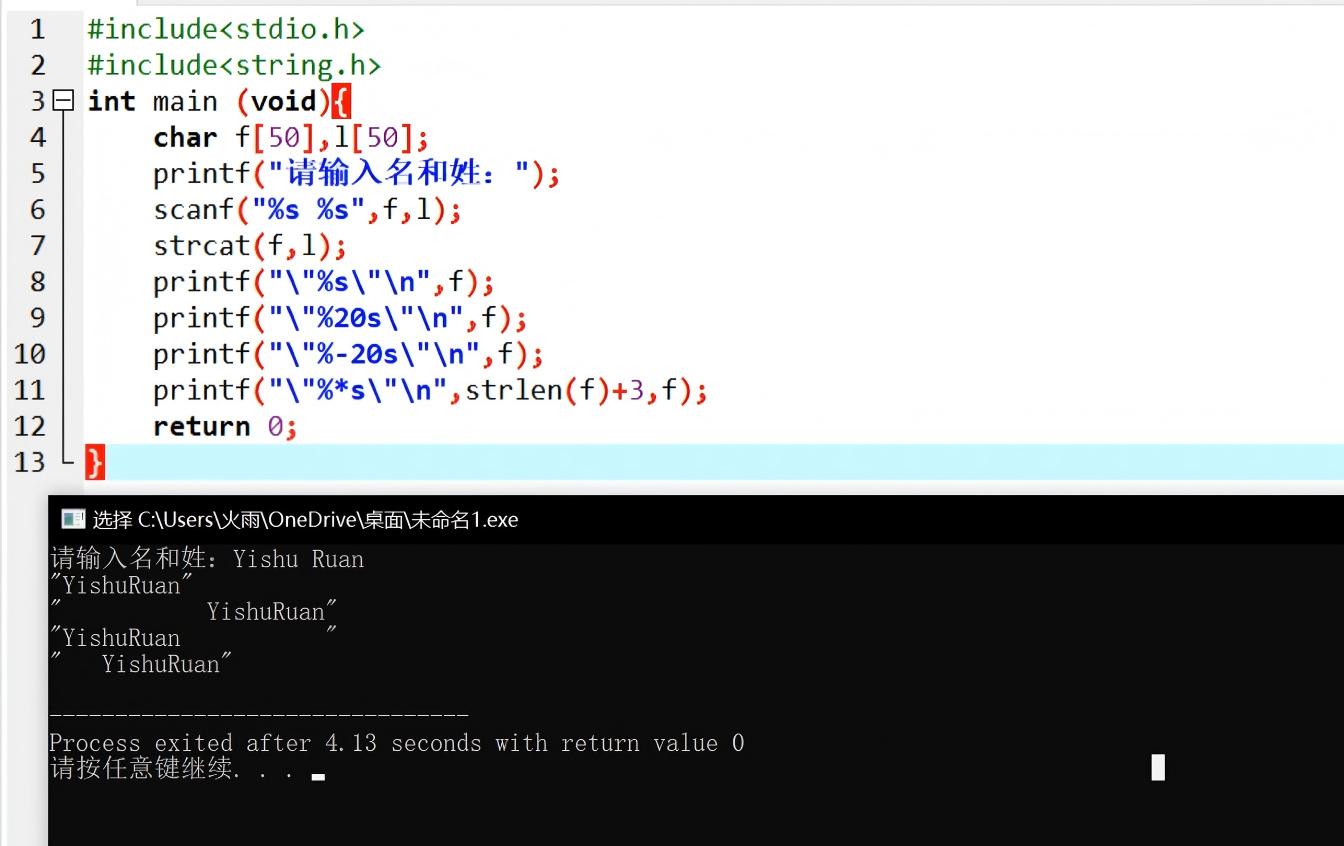Click the printf line with 请输入名和姓
Image resolution: width=1344 pixels, height=846 pixels.
(x=356, y=173)
